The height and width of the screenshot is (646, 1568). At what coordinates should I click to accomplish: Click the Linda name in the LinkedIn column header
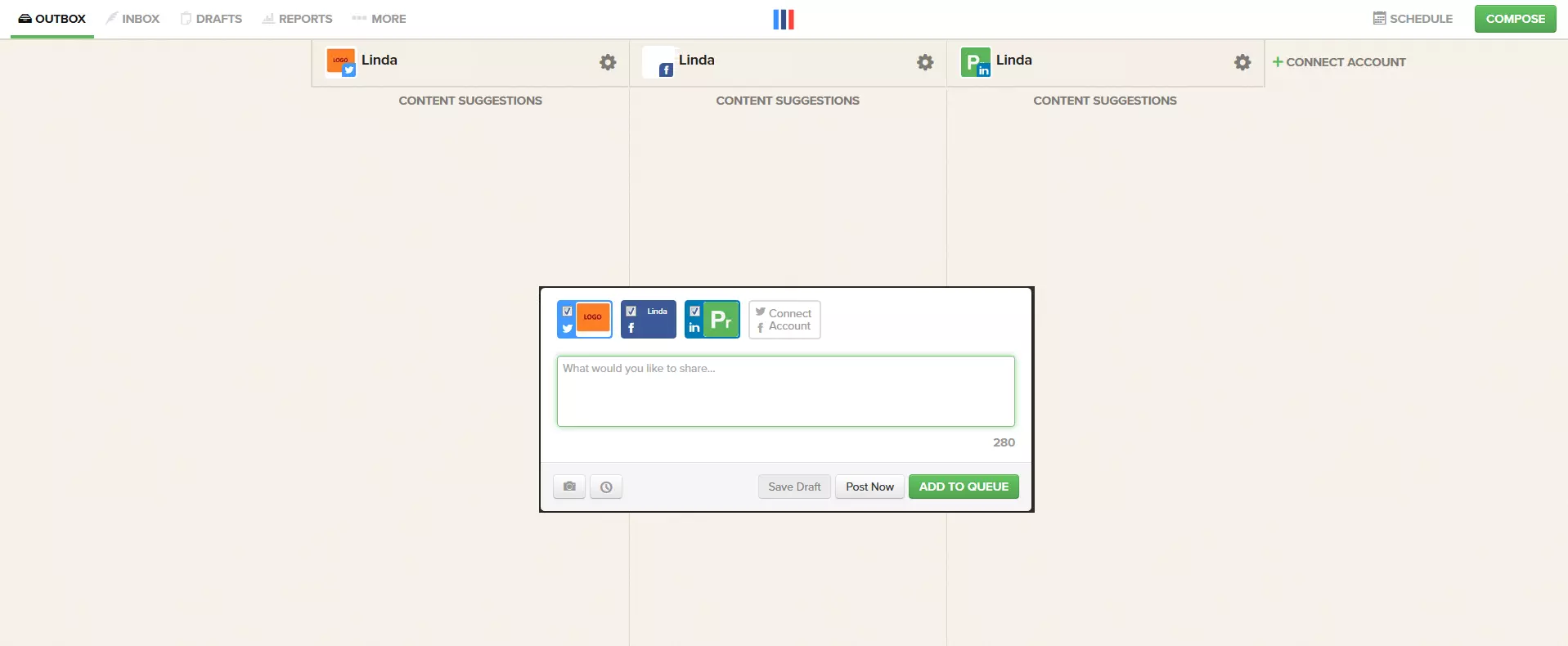tap(1014, 60)
